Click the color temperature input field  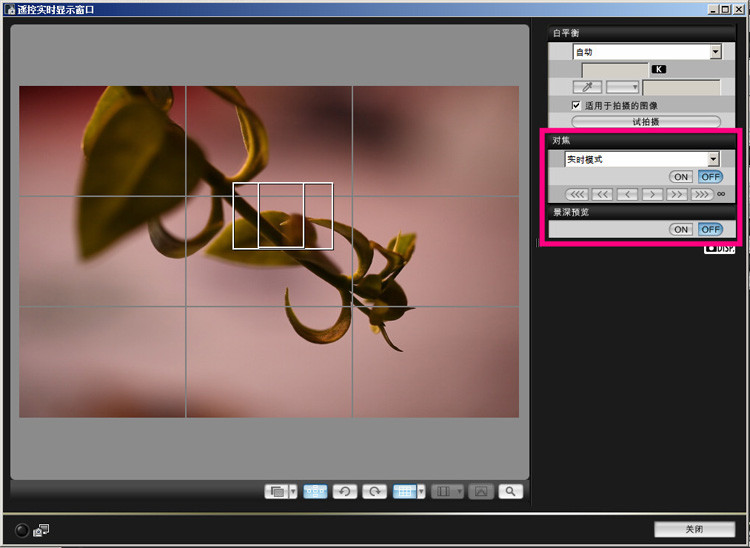[x=615, y=70]
